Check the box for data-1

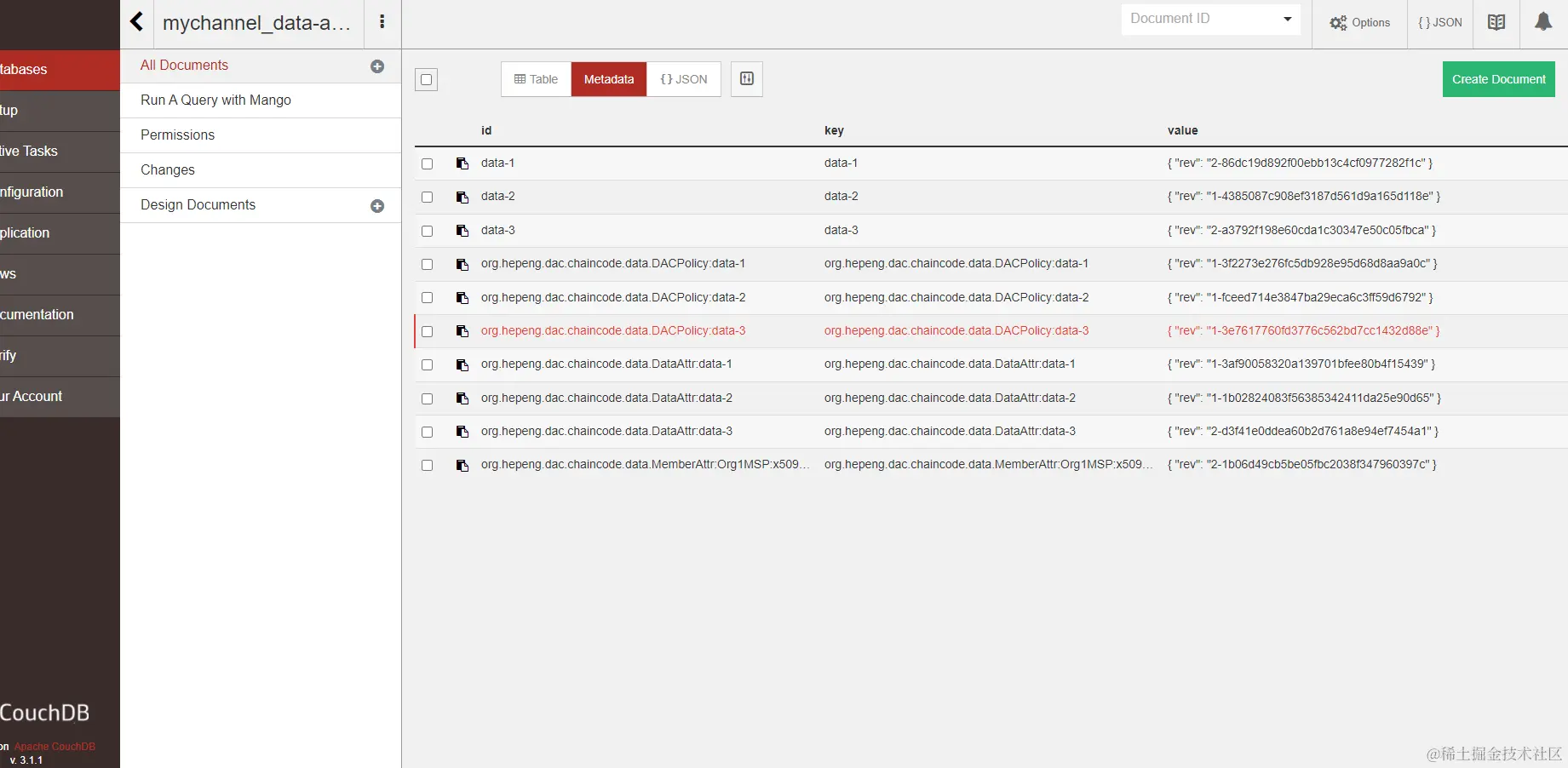tap(428, 163)
